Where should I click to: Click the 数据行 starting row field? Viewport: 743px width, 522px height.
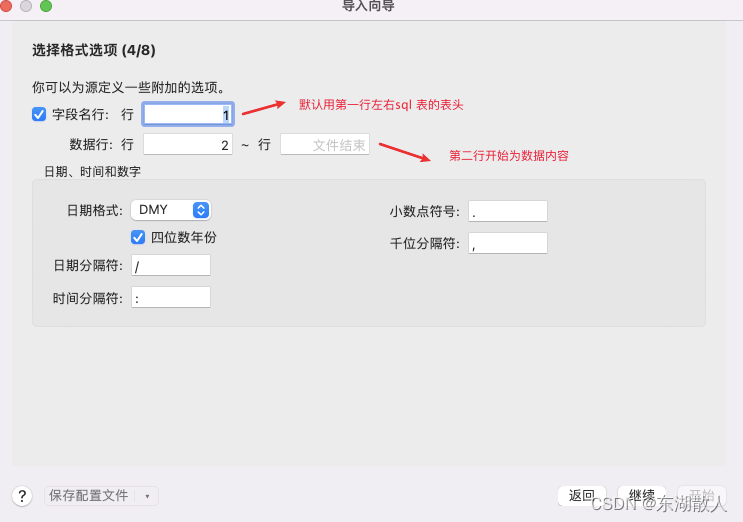click(188, 144)
